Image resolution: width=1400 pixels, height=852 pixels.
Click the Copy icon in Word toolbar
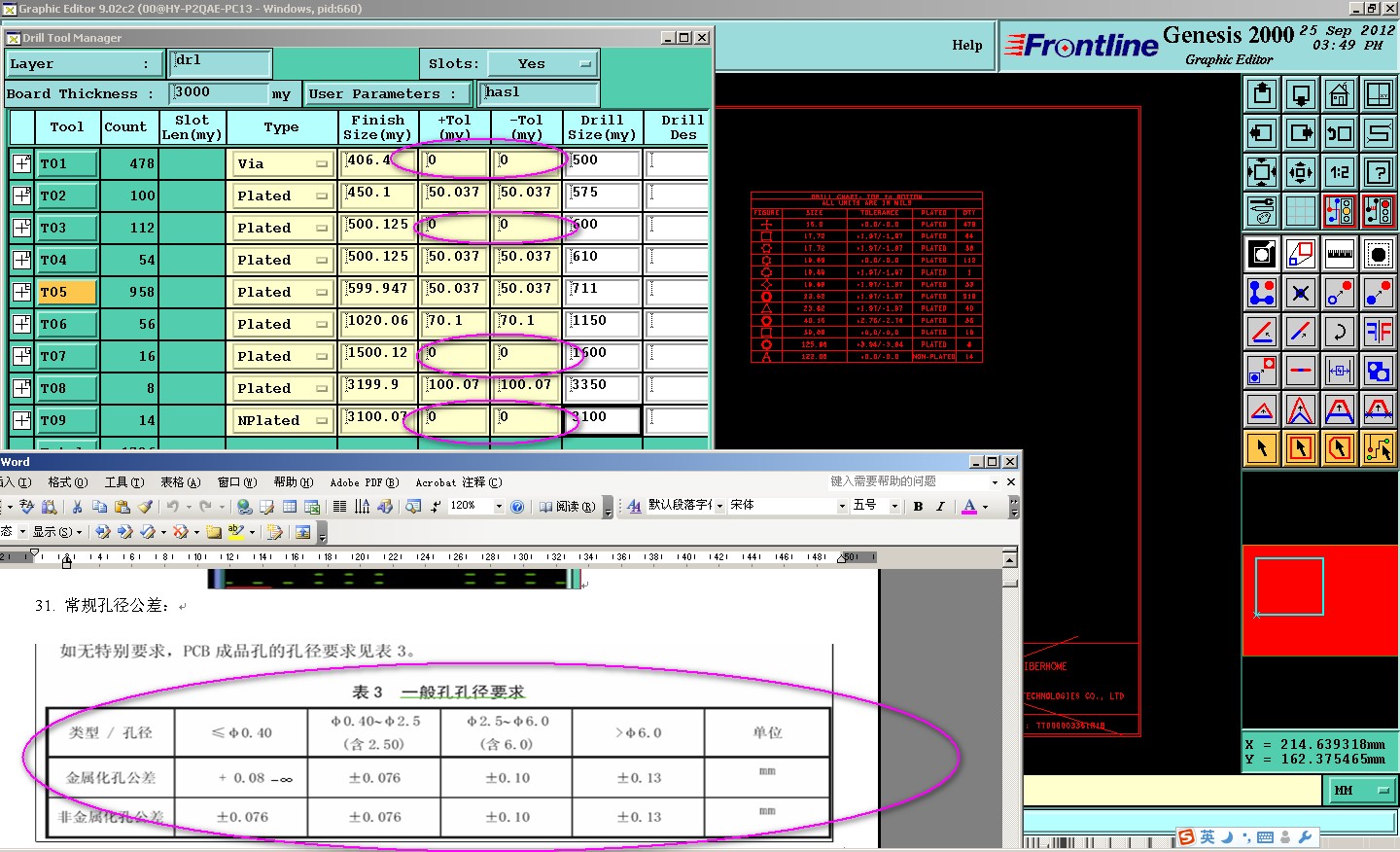point(99,507)
